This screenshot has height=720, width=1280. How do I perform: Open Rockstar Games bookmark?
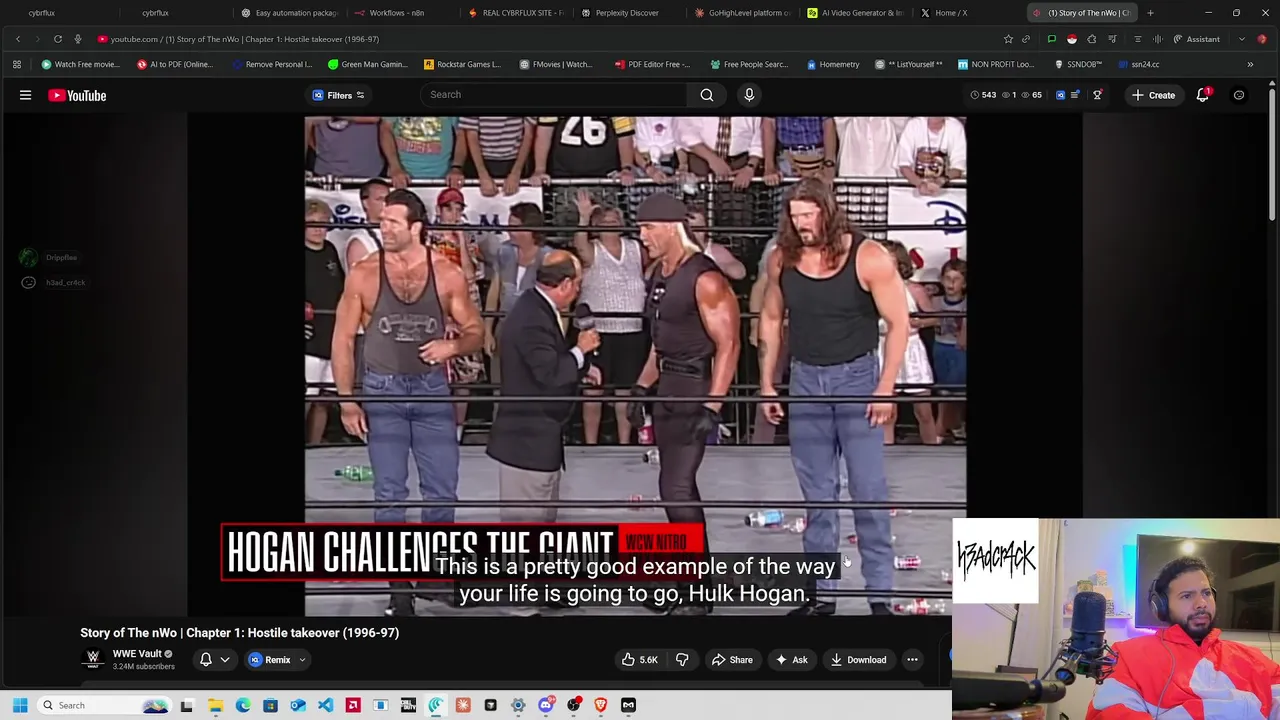(462, 64)
